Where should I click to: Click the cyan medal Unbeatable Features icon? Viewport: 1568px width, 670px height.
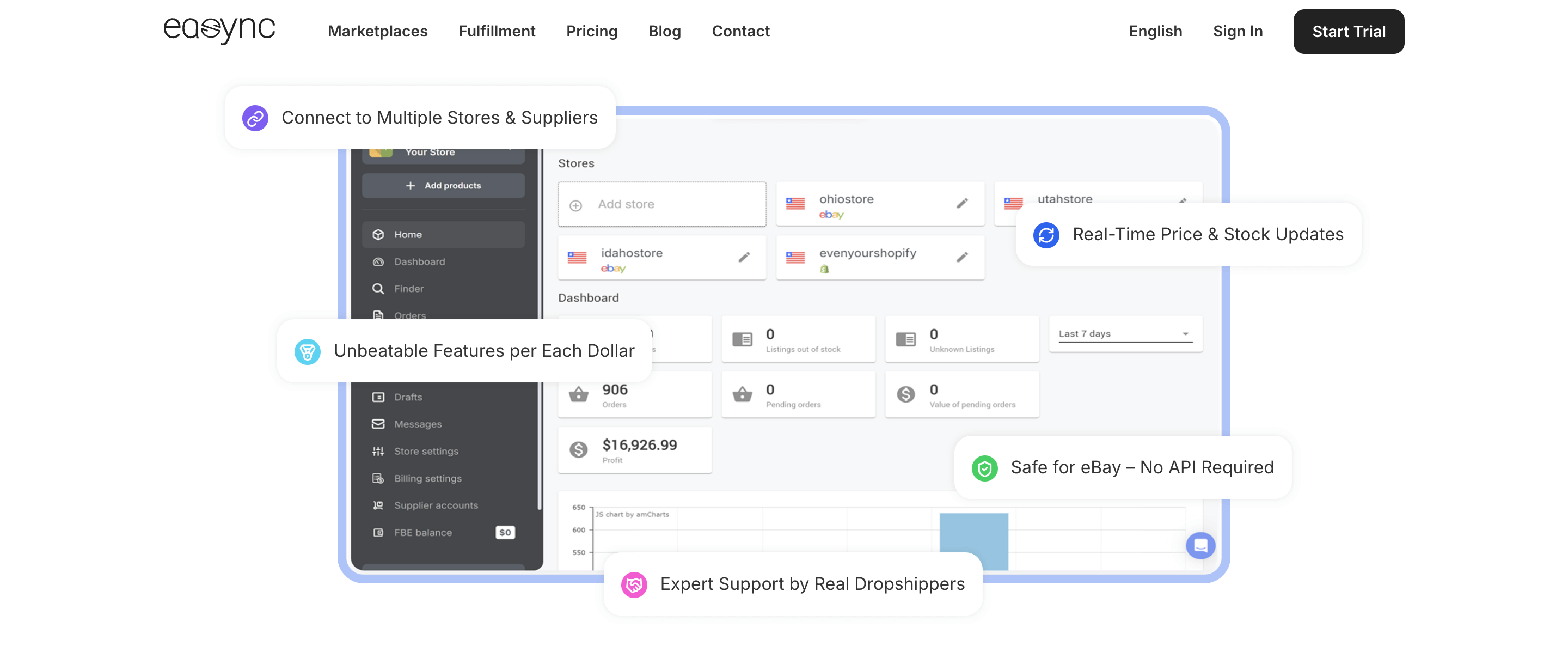pyautogui.click(x=308, y=351)
